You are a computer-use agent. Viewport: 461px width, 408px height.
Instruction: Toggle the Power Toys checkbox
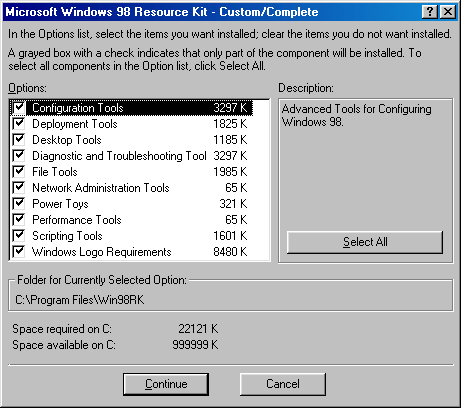click(x=19, y=204)
